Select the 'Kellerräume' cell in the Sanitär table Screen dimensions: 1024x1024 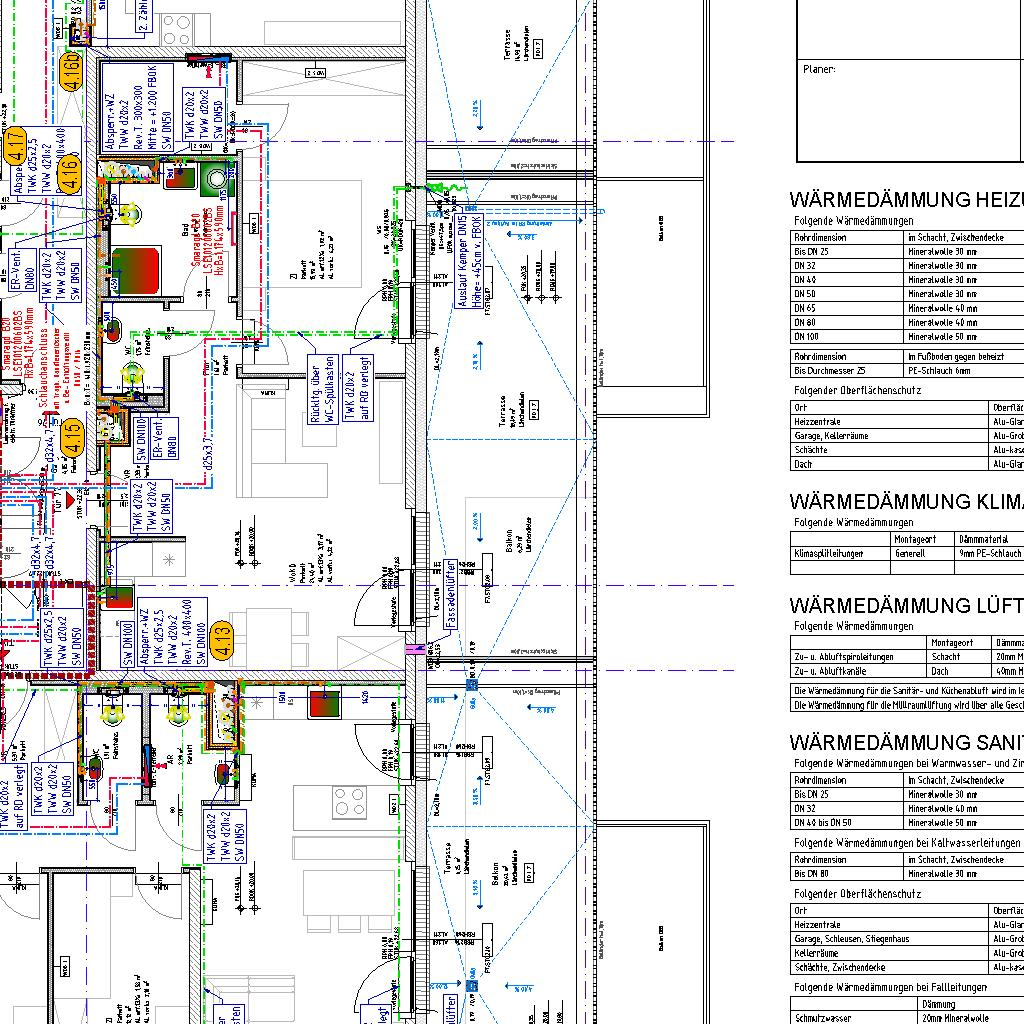pyautogui.click(x=890, y=953)
